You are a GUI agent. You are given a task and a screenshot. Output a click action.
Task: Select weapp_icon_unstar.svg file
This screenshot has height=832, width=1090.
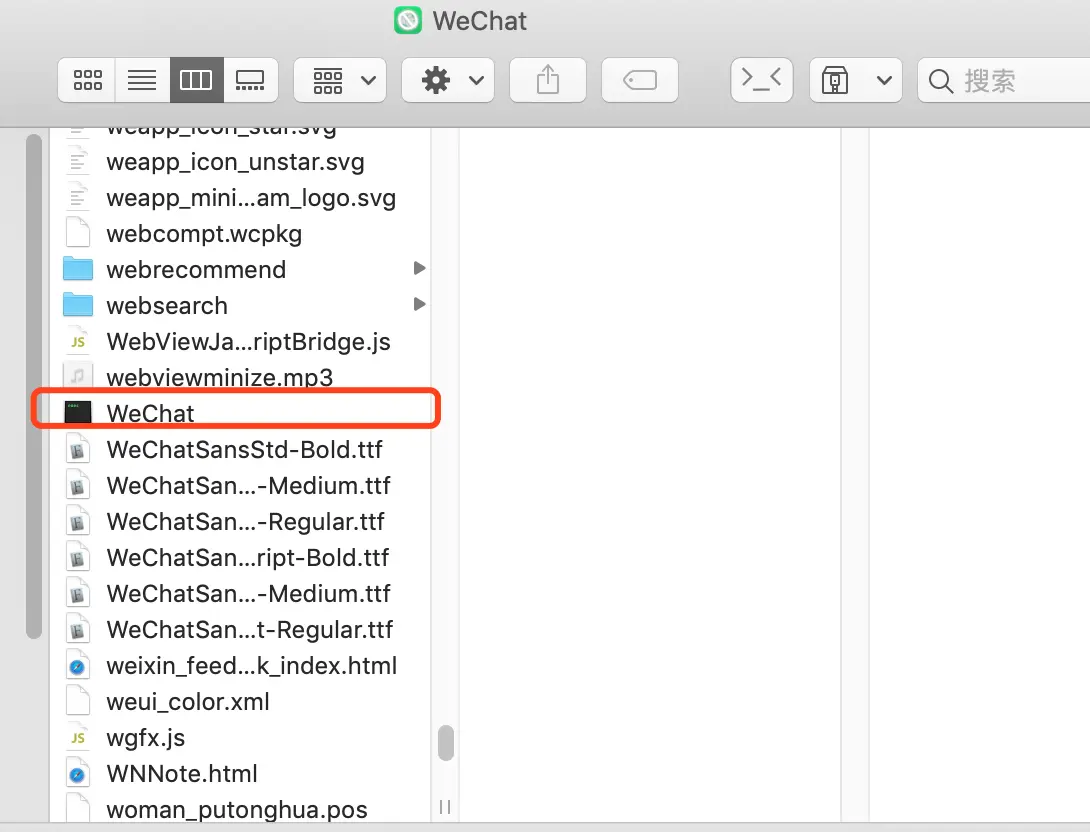pos(235,162)
